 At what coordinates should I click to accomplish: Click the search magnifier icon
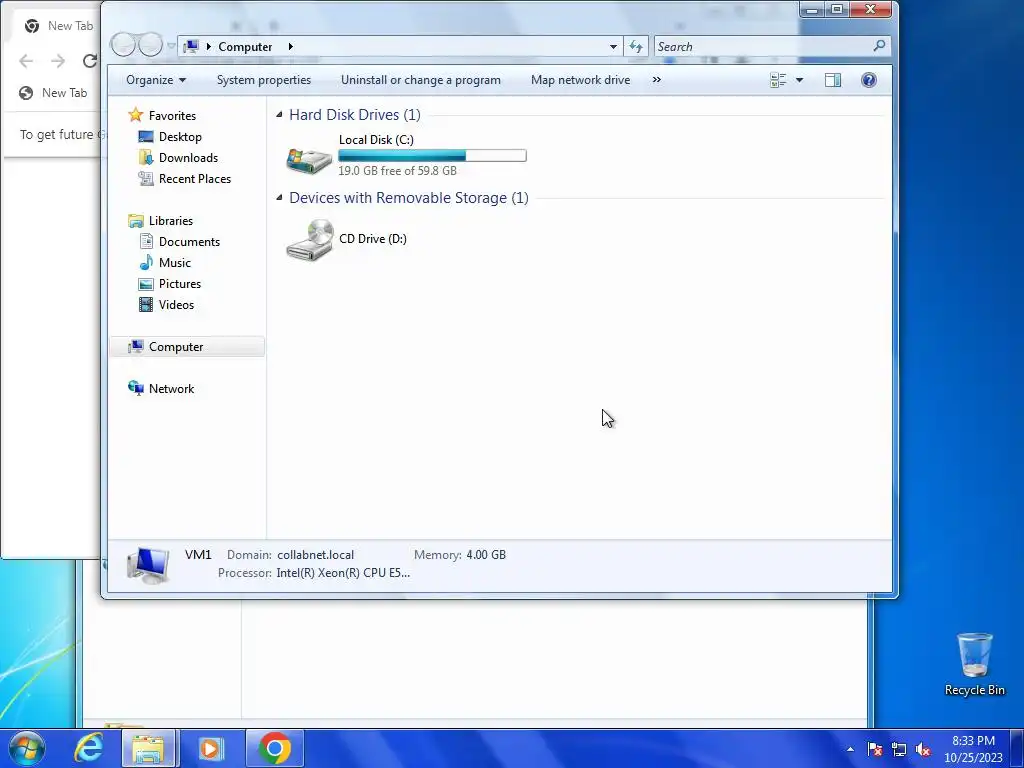[879, 46]
